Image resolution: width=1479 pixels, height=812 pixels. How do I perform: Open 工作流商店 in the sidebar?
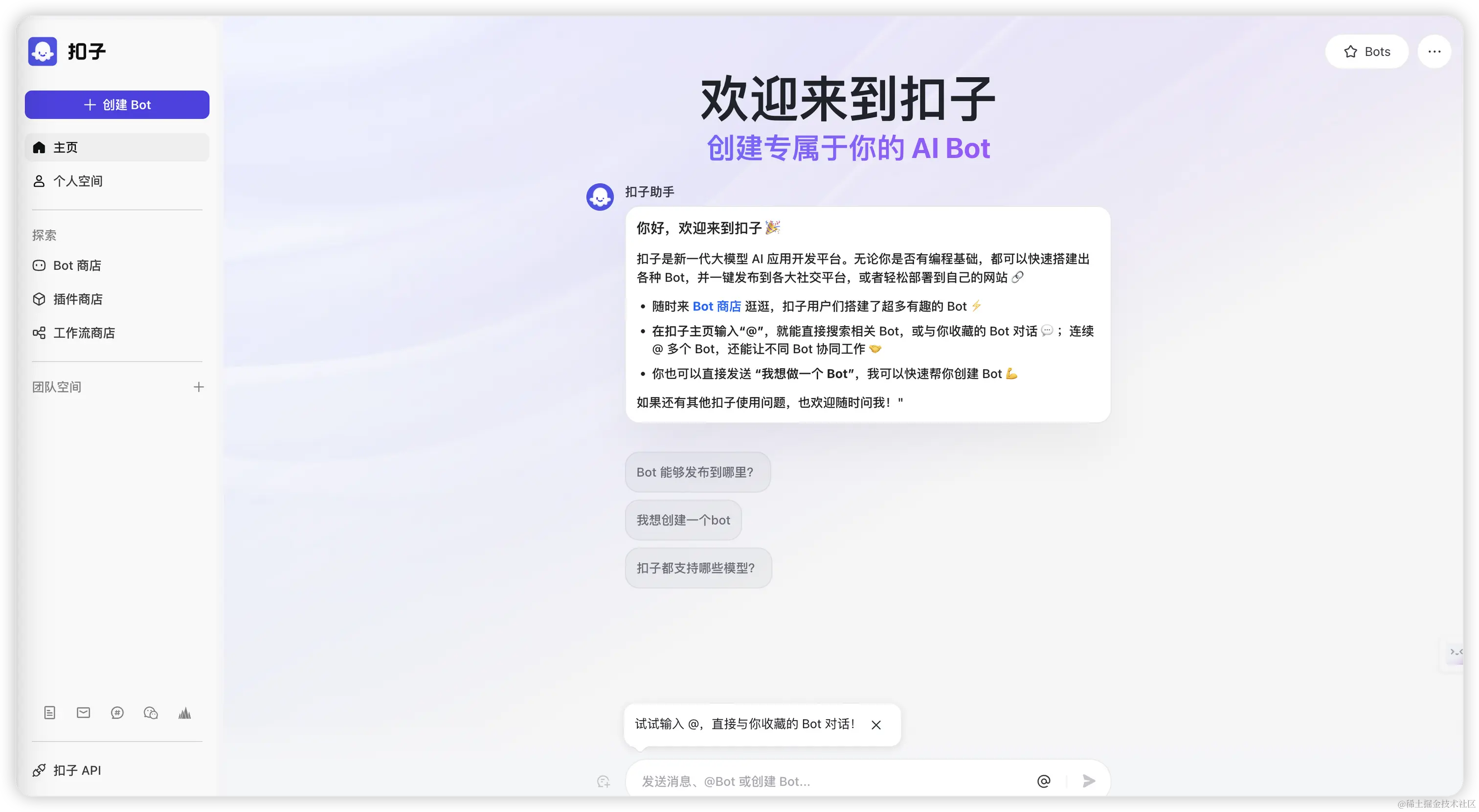click(x=117, y=333)
